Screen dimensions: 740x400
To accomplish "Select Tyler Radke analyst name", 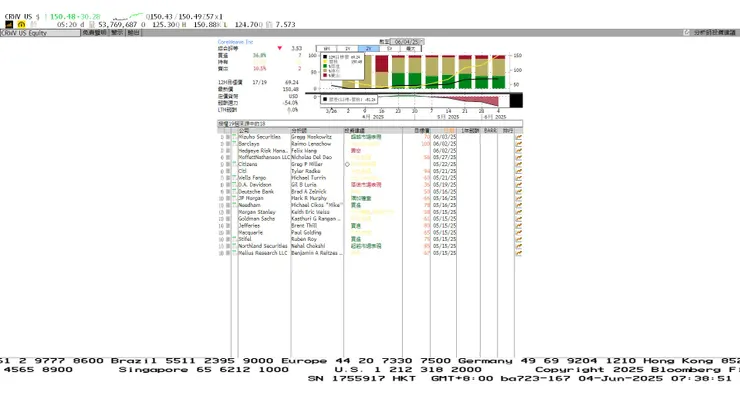I will point(305,171).
